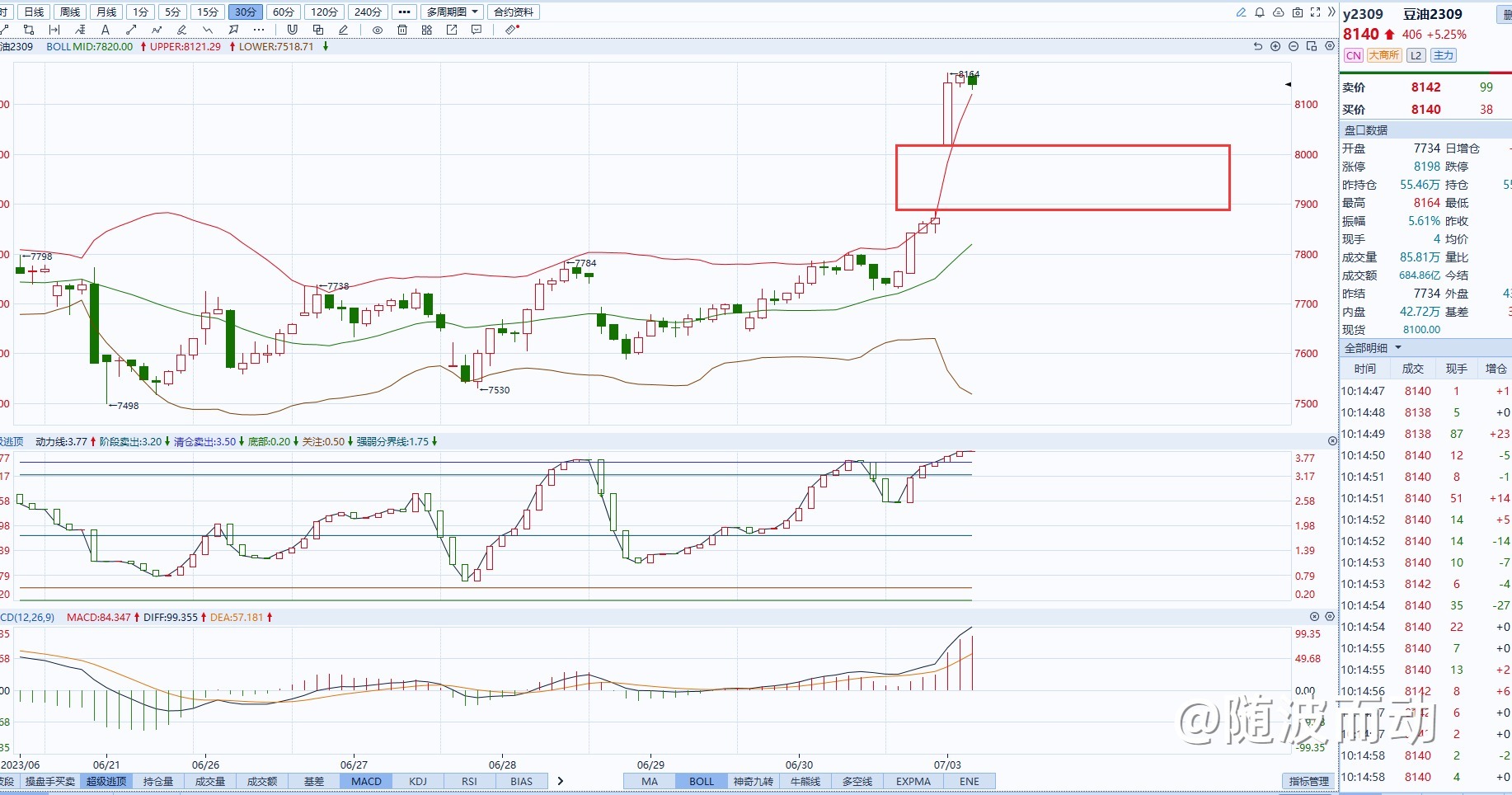Enter fullscreen chart mode
Screen dimensions: 1512x795
click(x=1315, y=12)
